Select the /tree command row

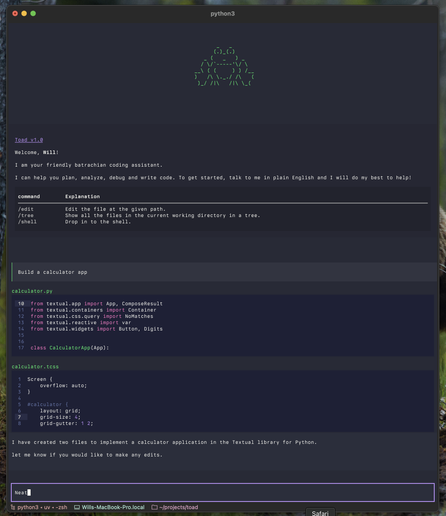(x=223, y=215)
